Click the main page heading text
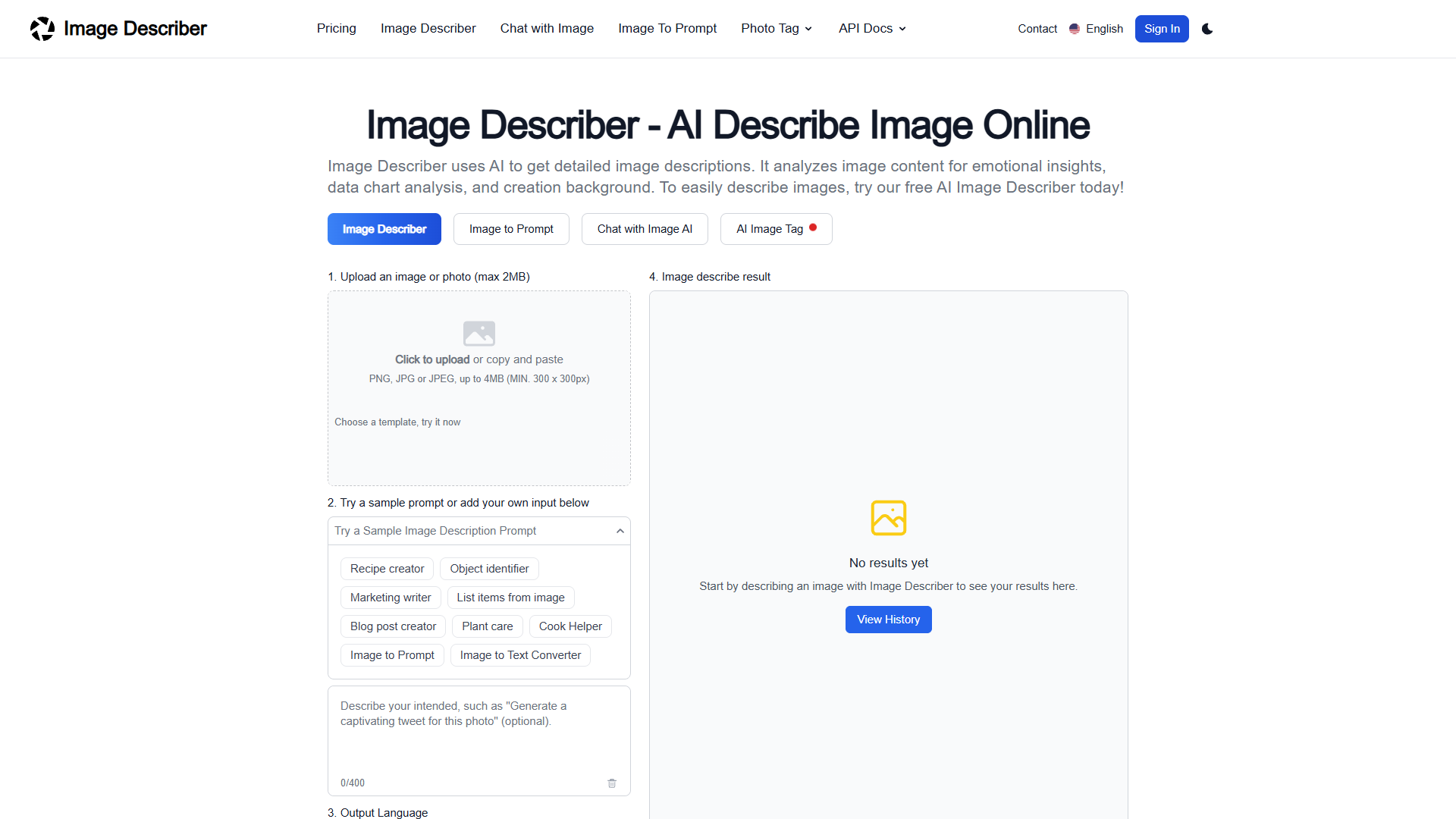1456x819 pixels. pos(728,125)
